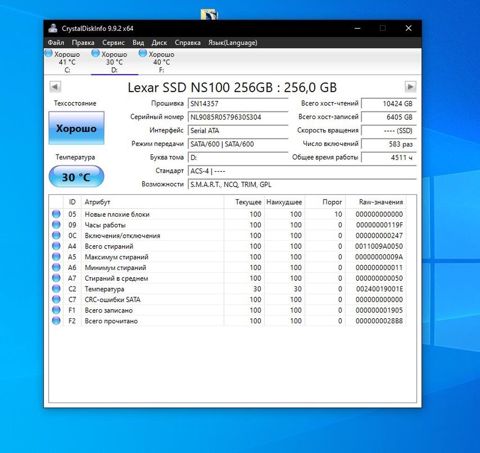
Task: Select the Стираний в среднем attribute row
Action: 228,278
